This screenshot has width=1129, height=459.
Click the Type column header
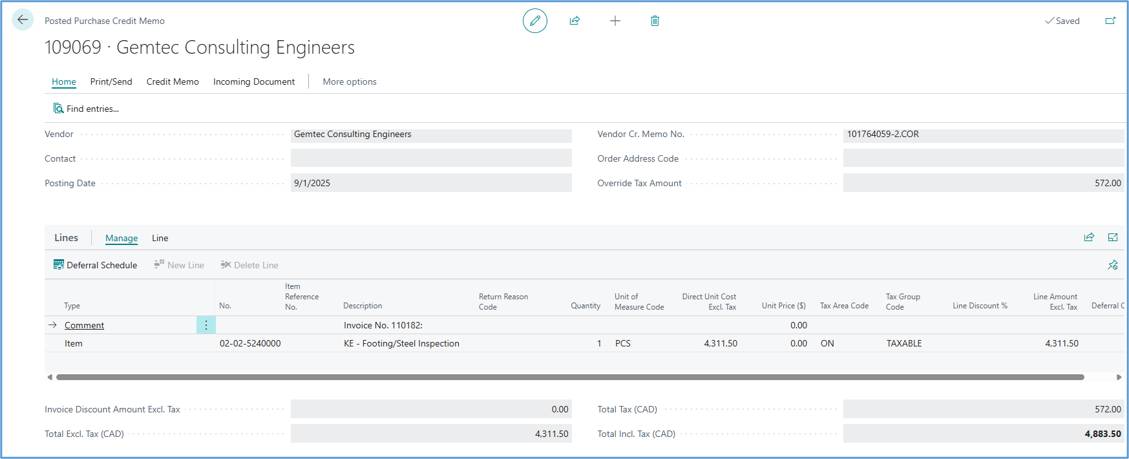pyautogui.click(x=72, y=306)
